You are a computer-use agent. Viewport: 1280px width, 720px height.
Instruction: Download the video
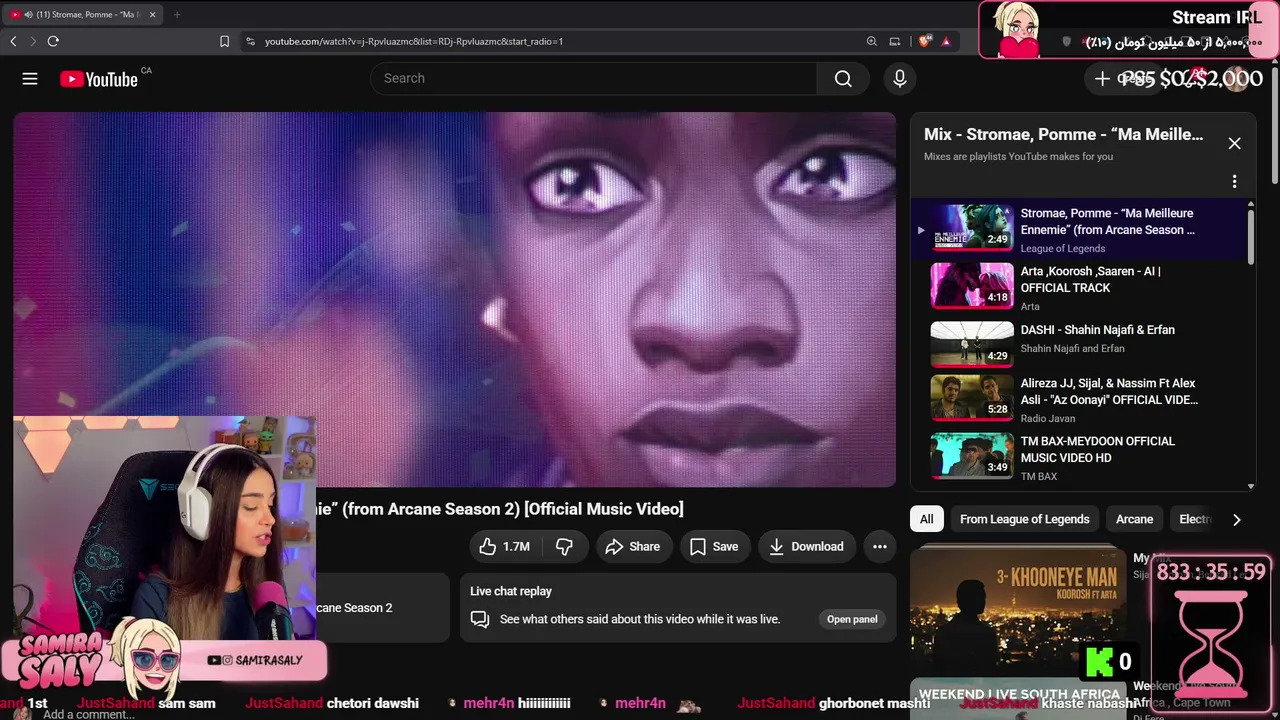click(x=807, y=546)
